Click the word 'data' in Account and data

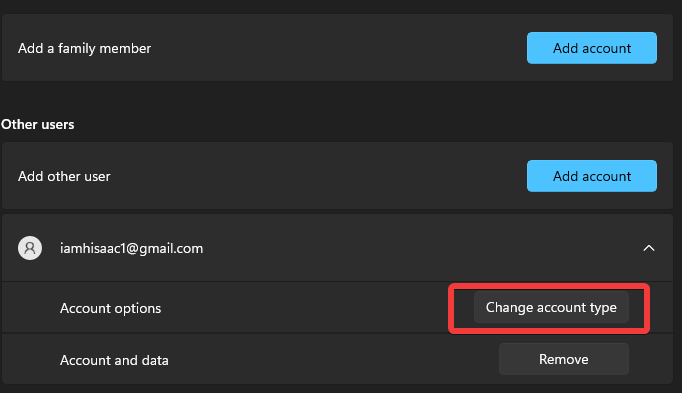point(154,360)
